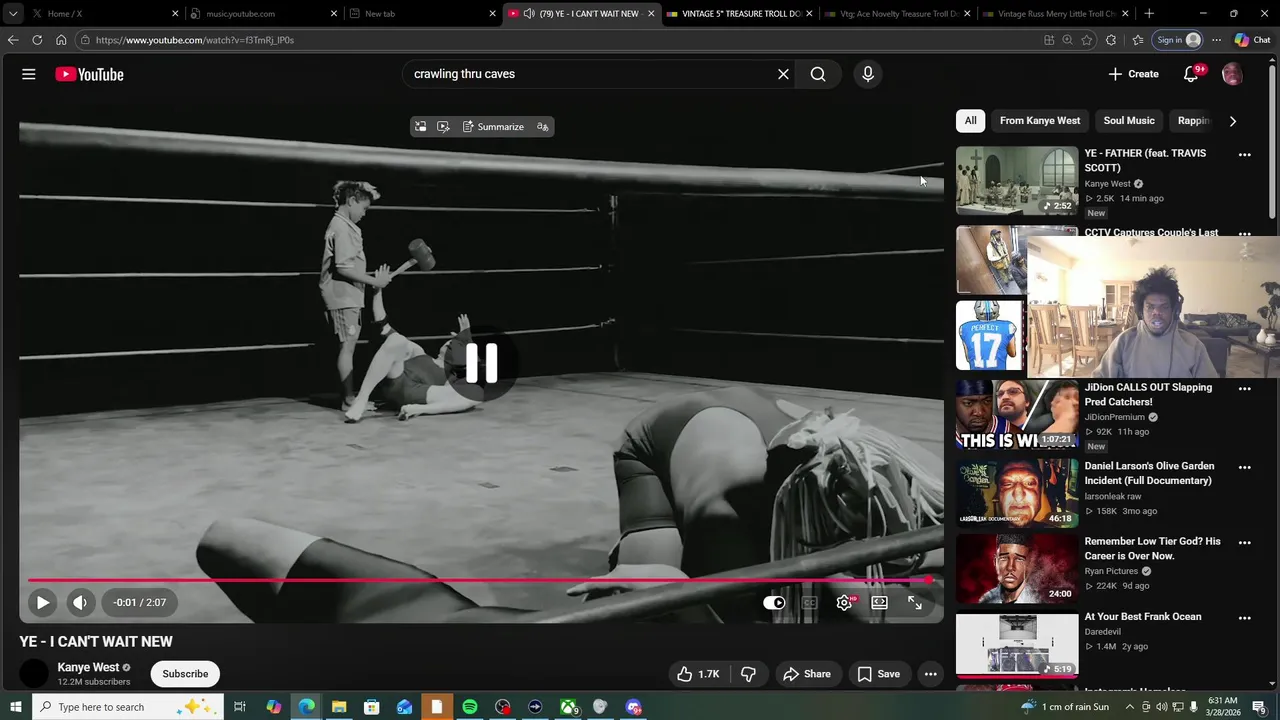
Task: Add page to favorites star
Action: [1087, 40]
